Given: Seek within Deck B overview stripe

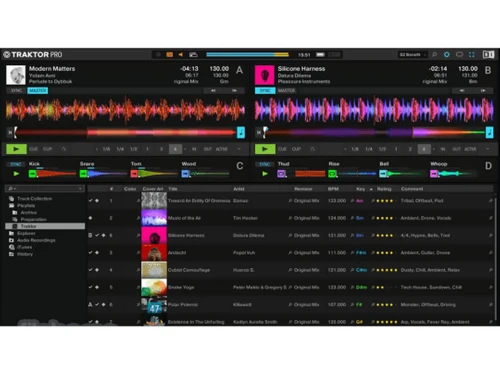Looking at the screenshot, I should [x=375, y=133].
